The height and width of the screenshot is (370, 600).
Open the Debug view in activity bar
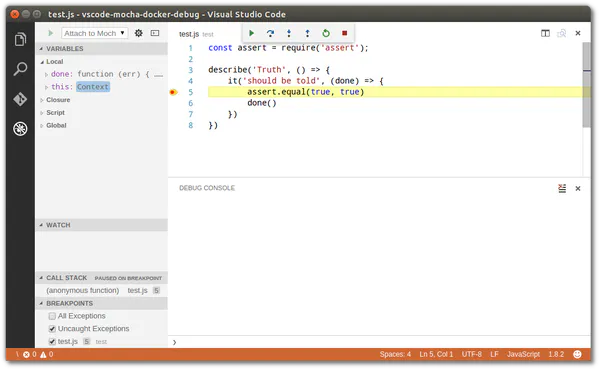coord(20,129)
